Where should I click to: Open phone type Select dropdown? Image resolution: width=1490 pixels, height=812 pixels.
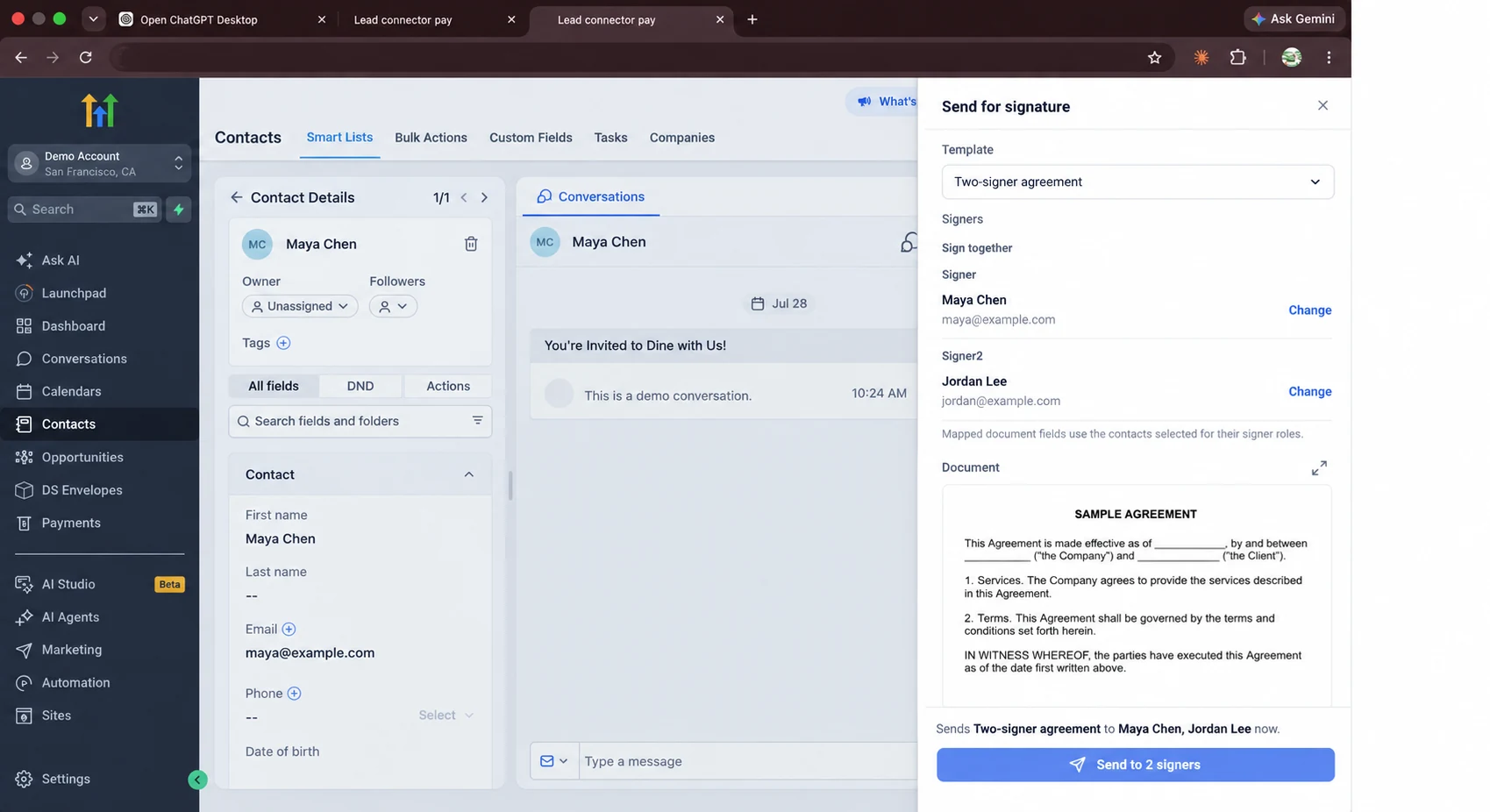click(x=446, y=716)
